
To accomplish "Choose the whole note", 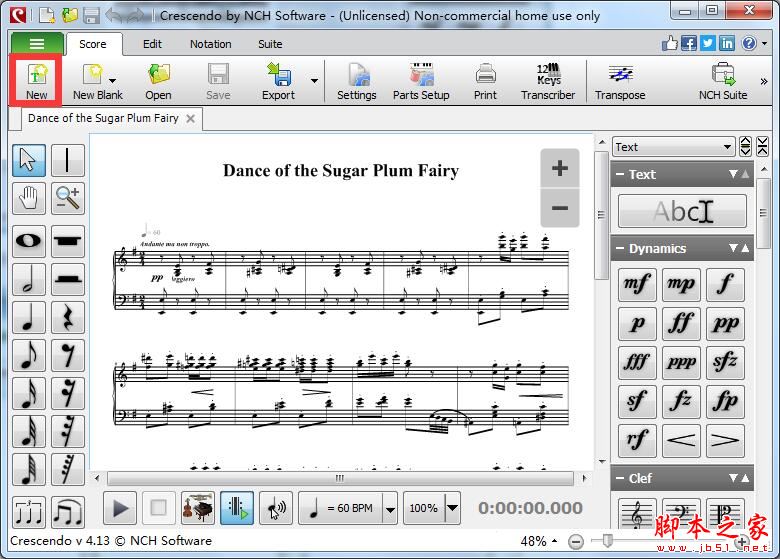I will pos(29,241).
